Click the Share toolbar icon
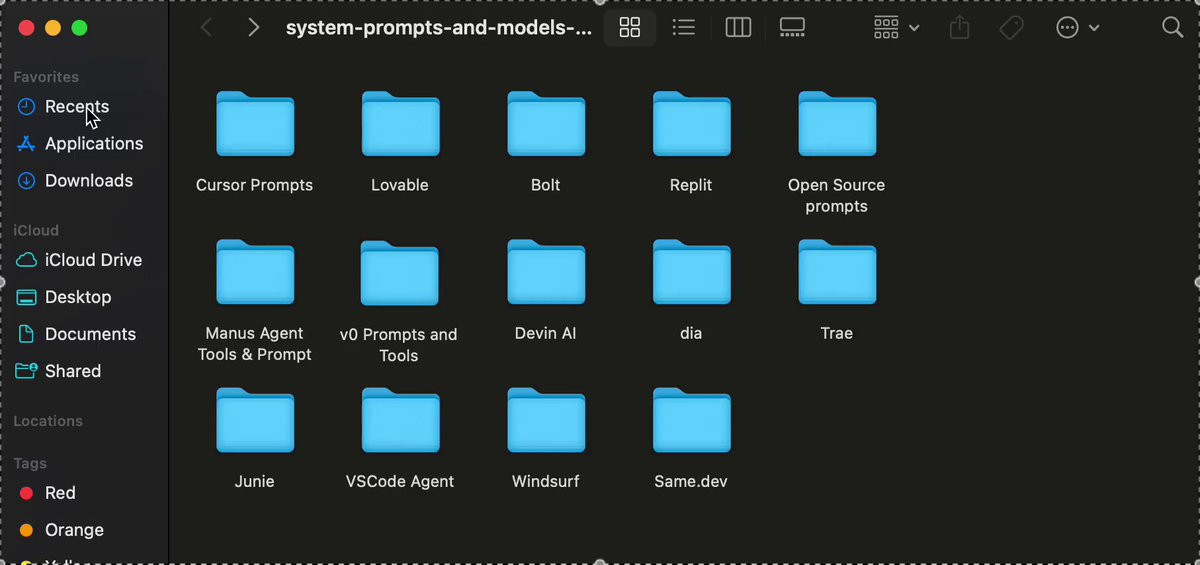Screen dimensions: 1200x565 coord(960,28)
